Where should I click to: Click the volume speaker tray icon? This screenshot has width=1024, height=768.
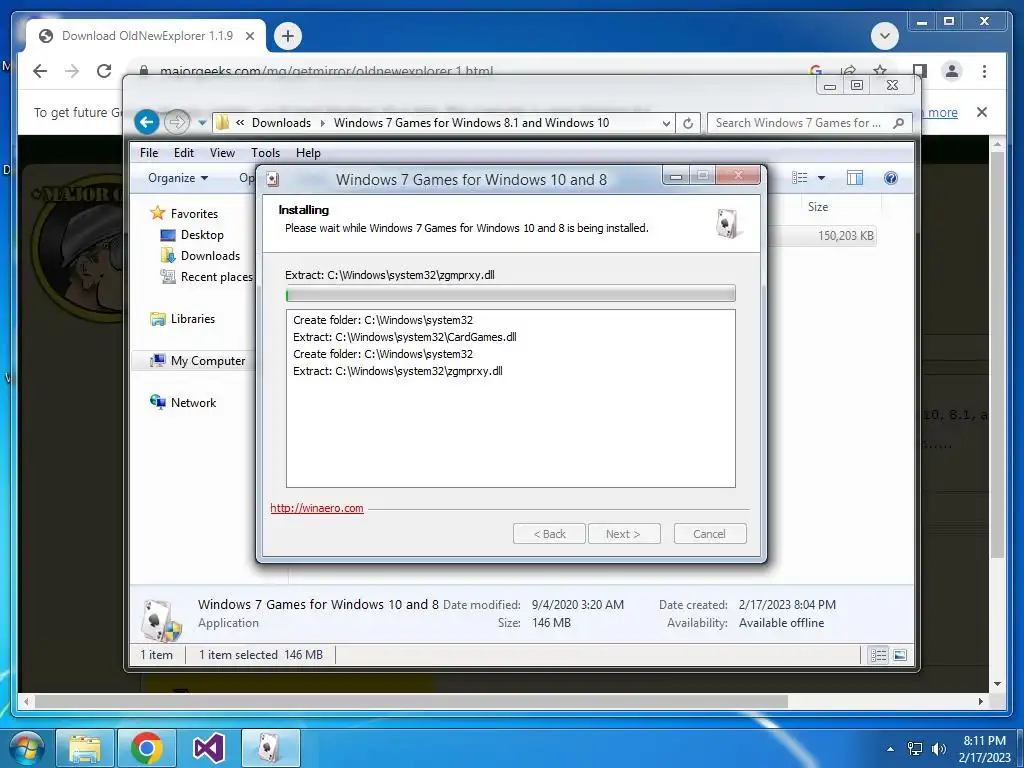pos(938,749)
